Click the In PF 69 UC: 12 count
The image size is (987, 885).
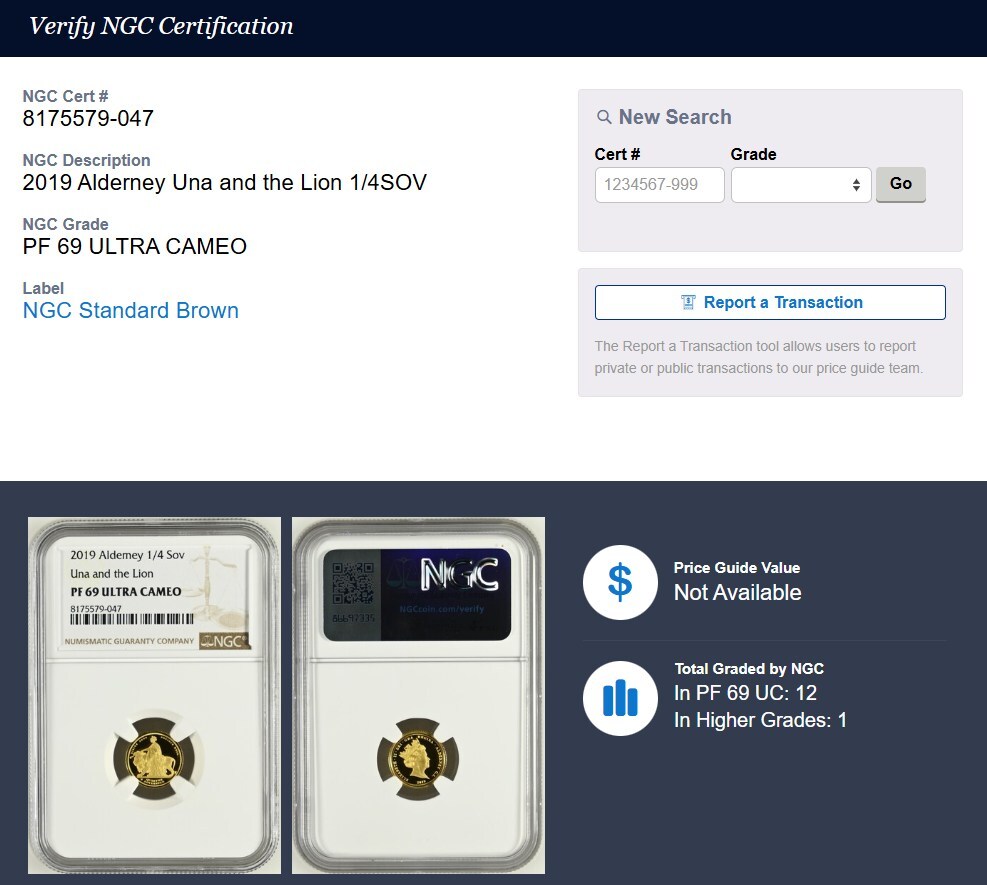pos(745,693)
